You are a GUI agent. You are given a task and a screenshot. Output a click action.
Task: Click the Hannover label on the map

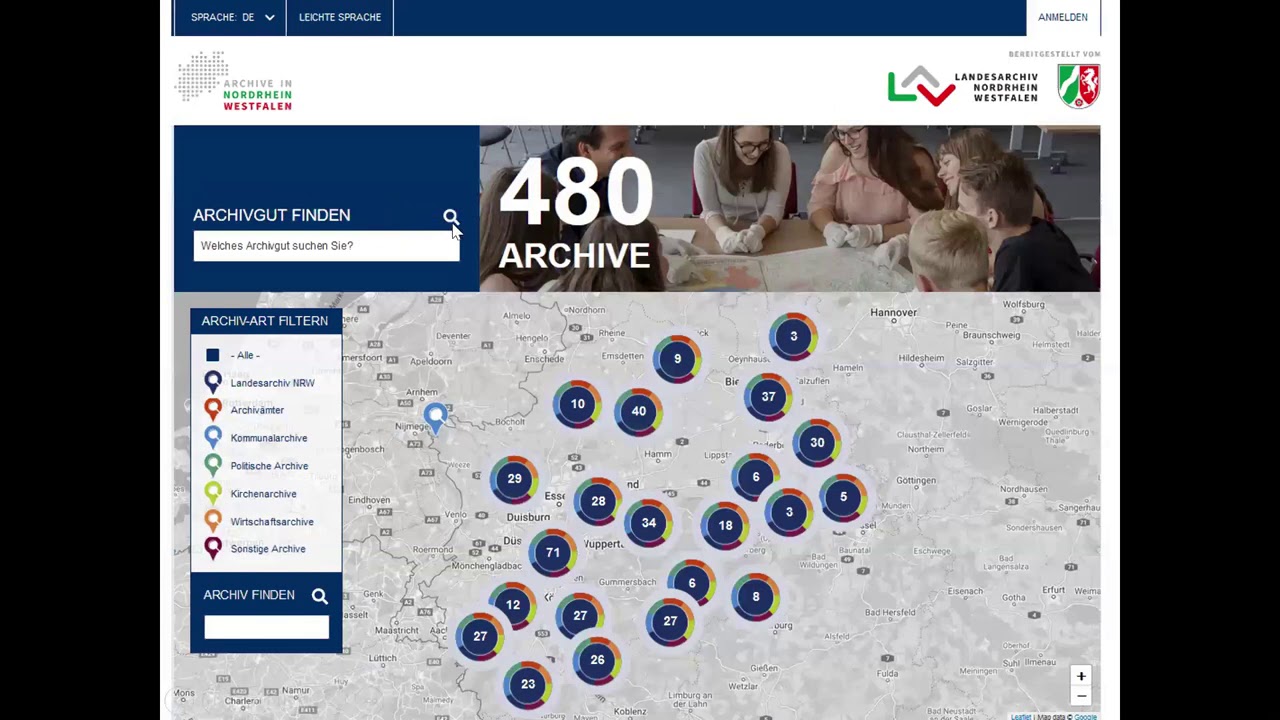[893, 312]
